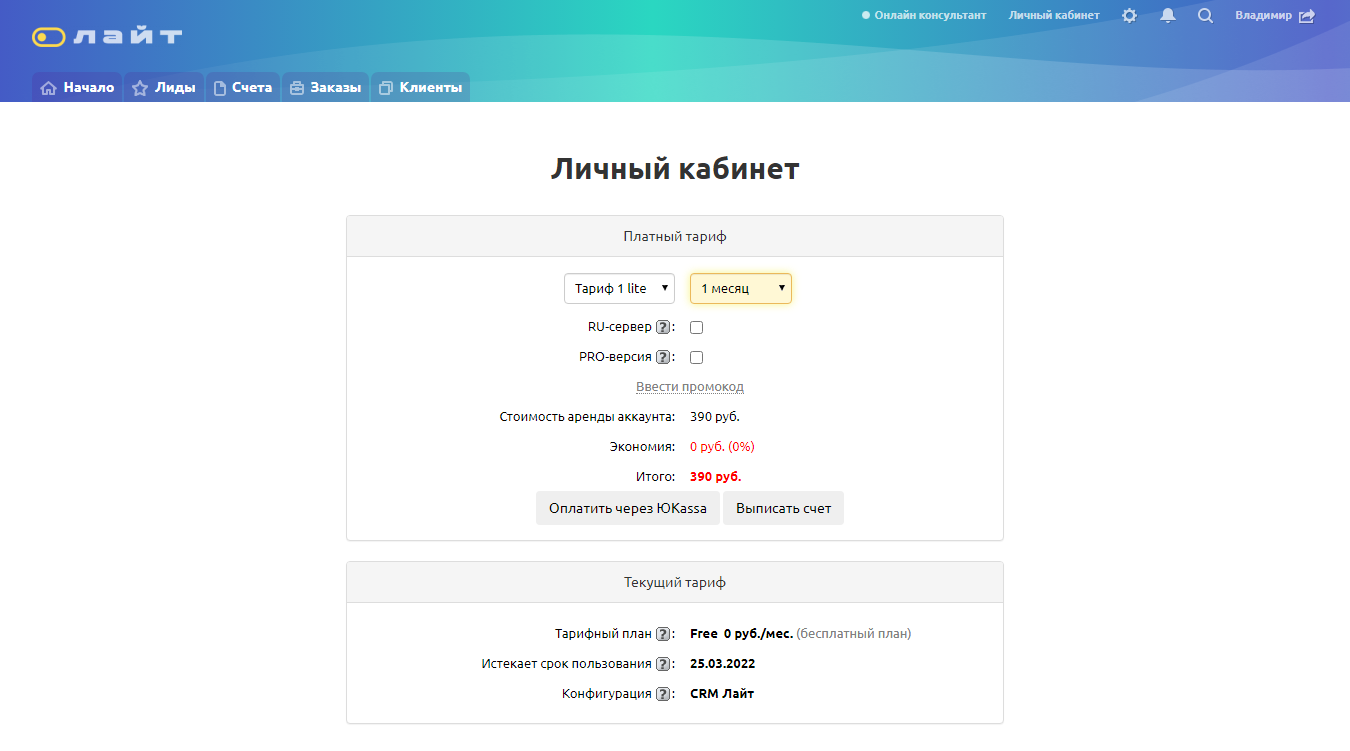Open the Тариф 1 lite dropdown
This screenshot has height=751, width=1350.
(x=619, y=289)
